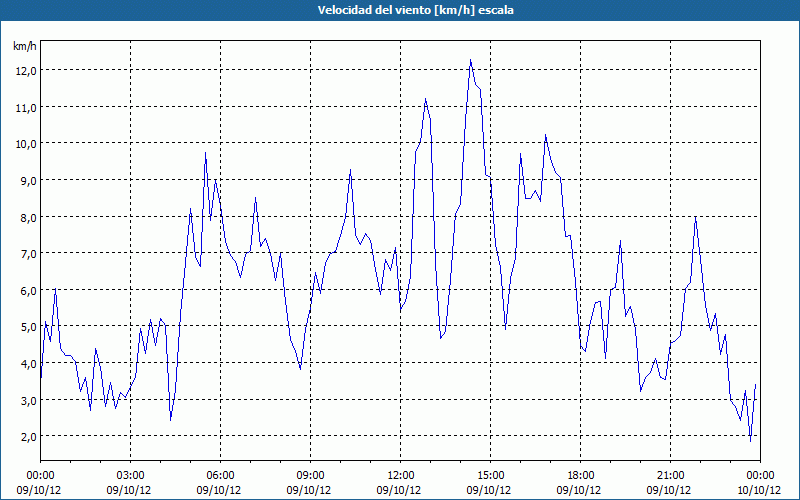
Task: Click the '11,0' y-axis value
Action: tap(26, 108)
